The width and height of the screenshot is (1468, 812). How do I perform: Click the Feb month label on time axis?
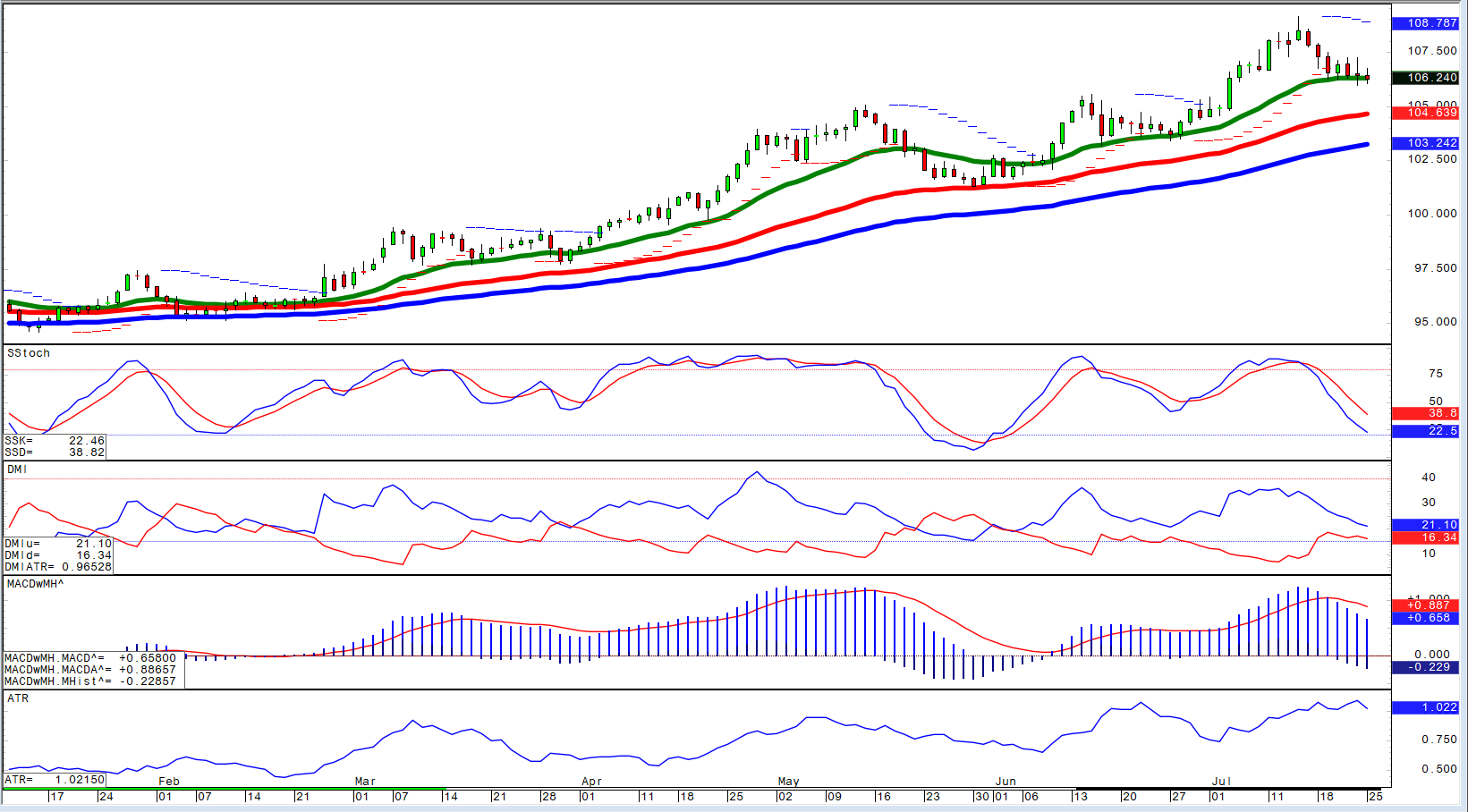pos(169,782)
